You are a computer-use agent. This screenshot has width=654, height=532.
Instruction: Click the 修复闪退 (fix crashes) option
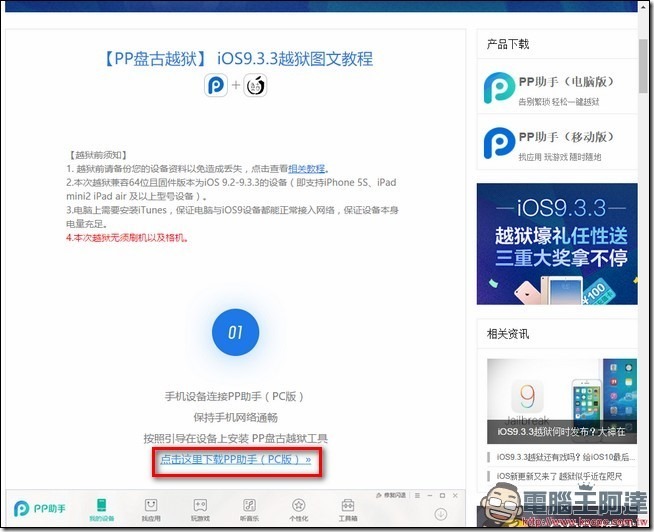pyautogui.click(x=391, y=495)
